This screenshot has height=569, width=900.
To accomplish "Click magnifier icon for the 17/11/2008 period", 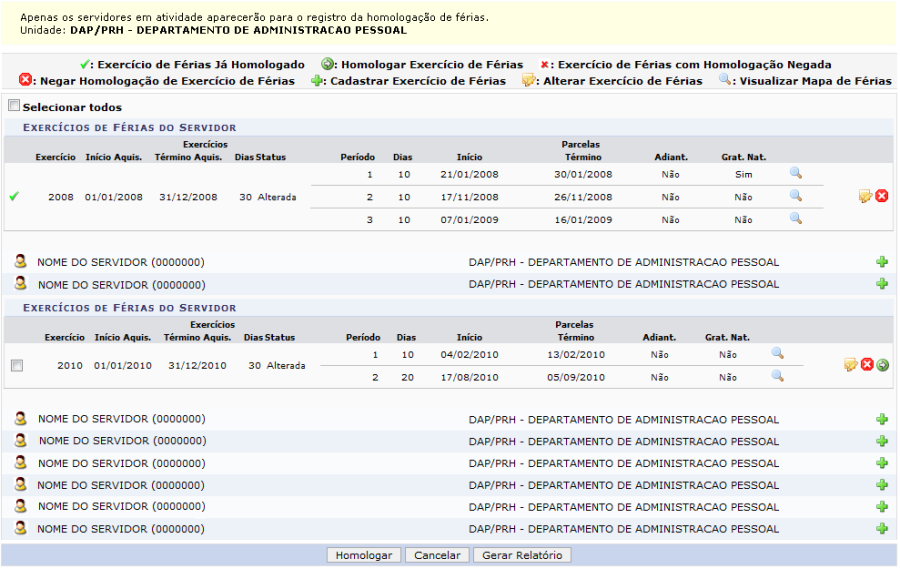I will click(x=796, y=196).
